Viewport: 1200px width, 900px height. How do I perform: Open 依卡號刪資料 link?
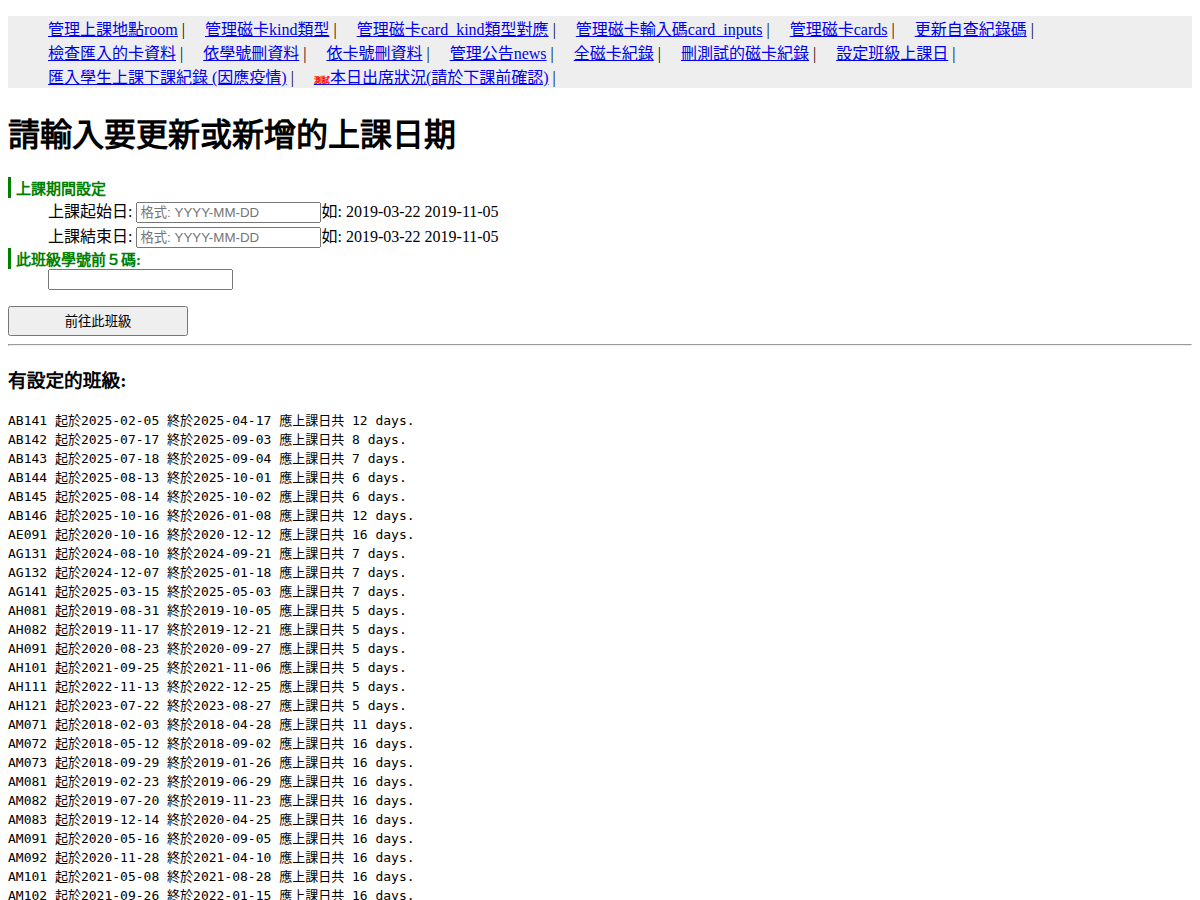(x=374, y=54)
